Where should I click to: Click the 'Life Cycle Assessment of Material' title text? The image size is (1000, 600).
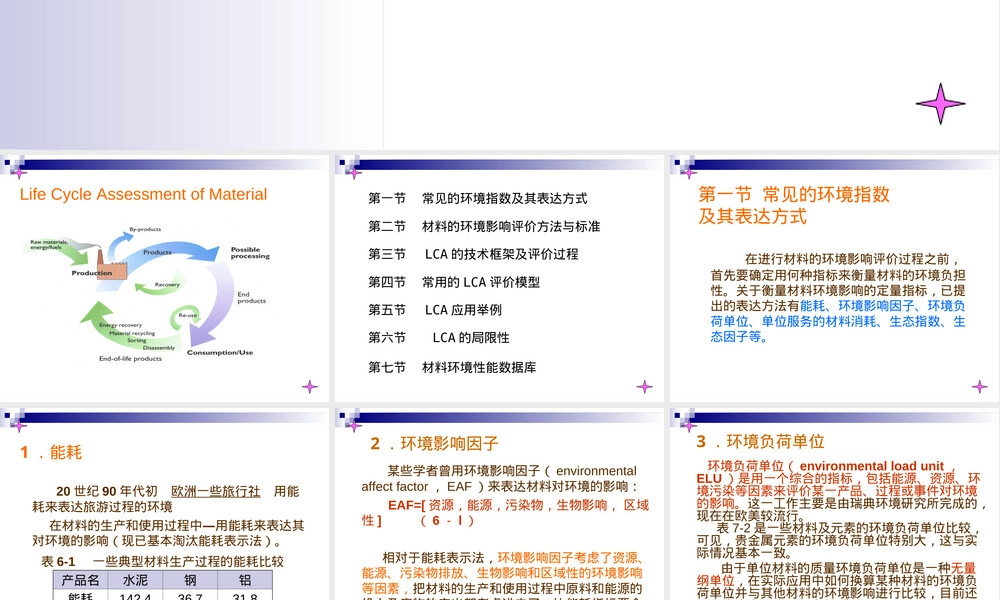pos(143,194)
